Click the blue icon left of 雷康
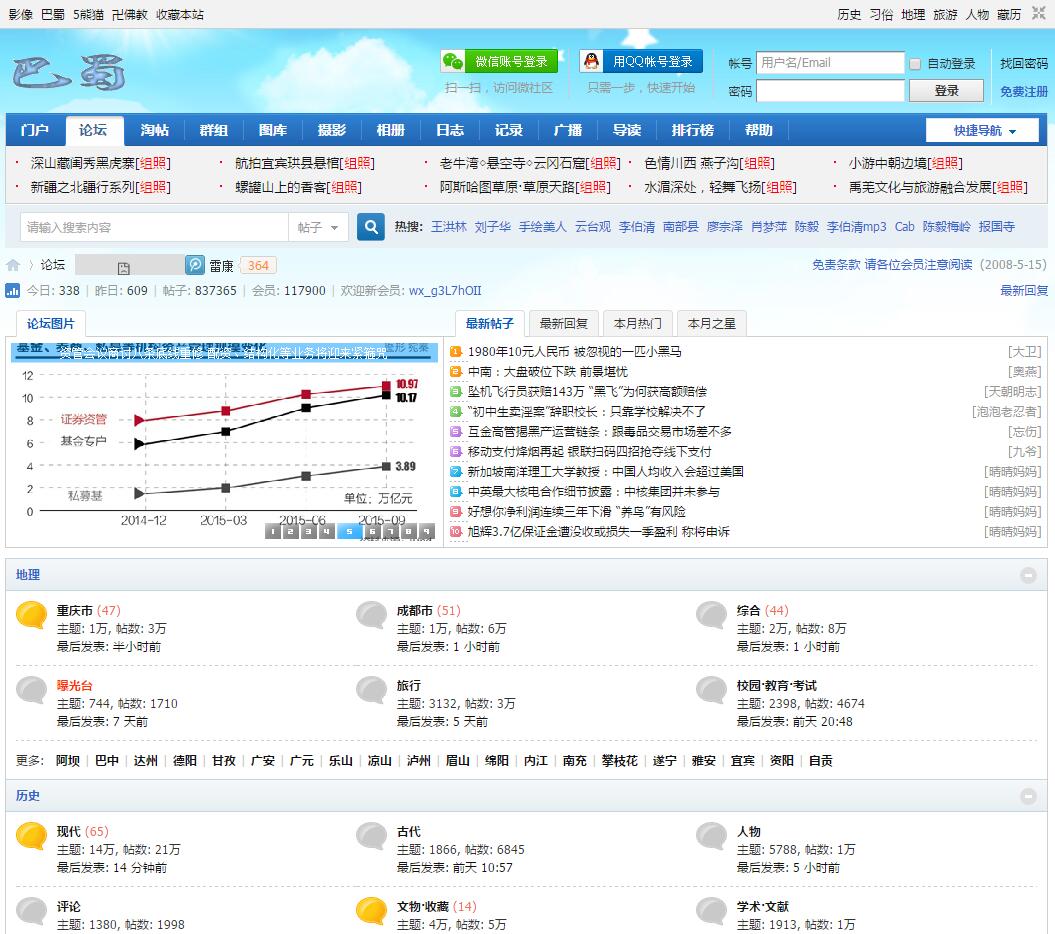This screenshot has width=1055, height=934. 195,265
